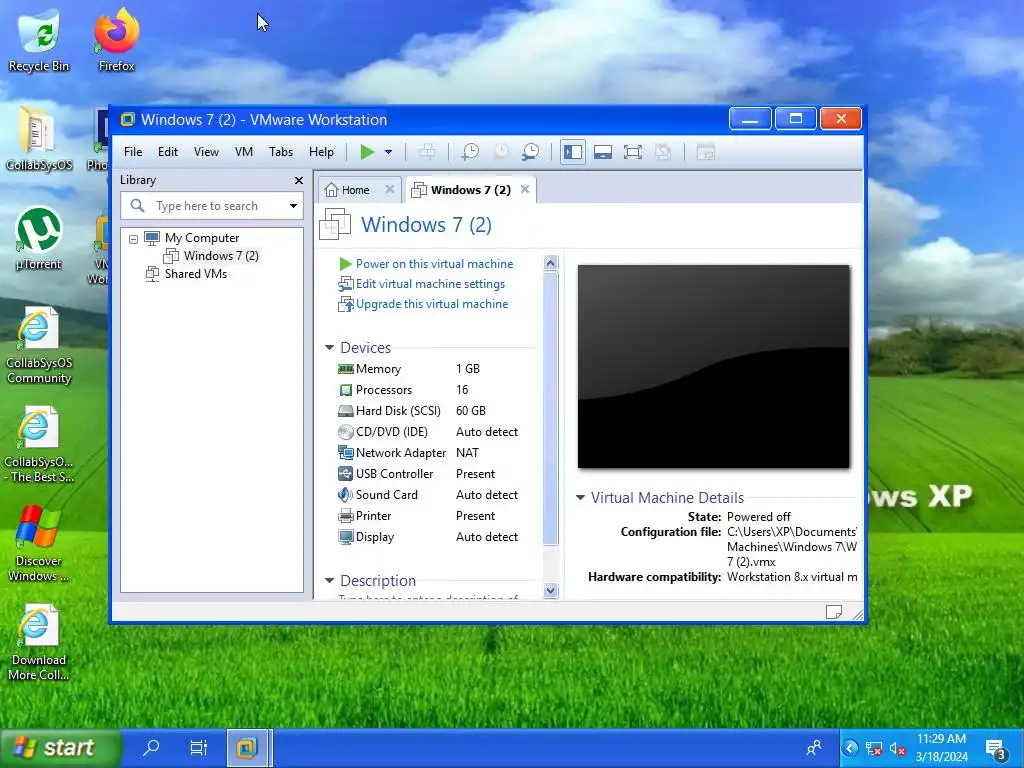This screenshot has height=768, width=1024.
Task: Open the VM menu
Action: [x=244, y=152]
